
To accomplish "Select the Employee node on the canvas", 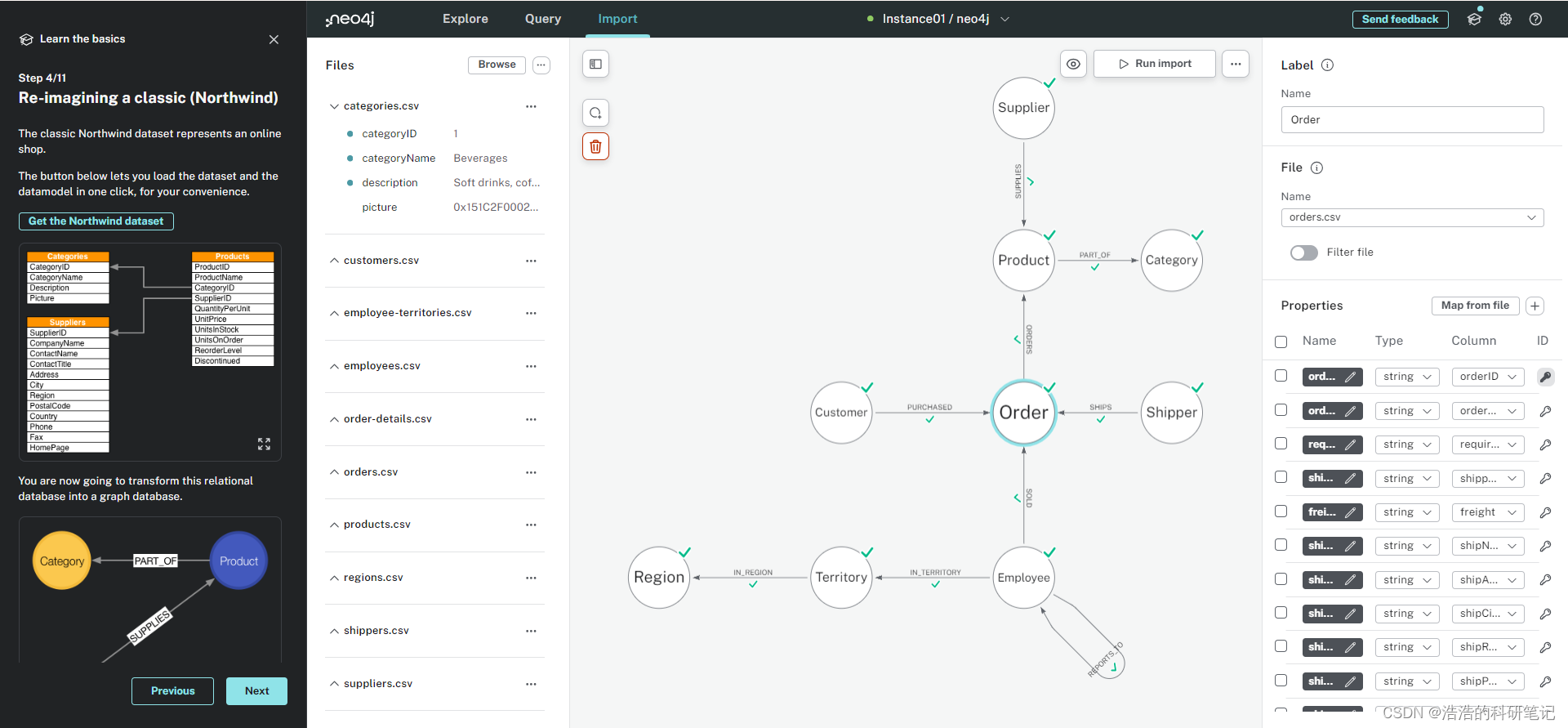I will point(1023,578).
